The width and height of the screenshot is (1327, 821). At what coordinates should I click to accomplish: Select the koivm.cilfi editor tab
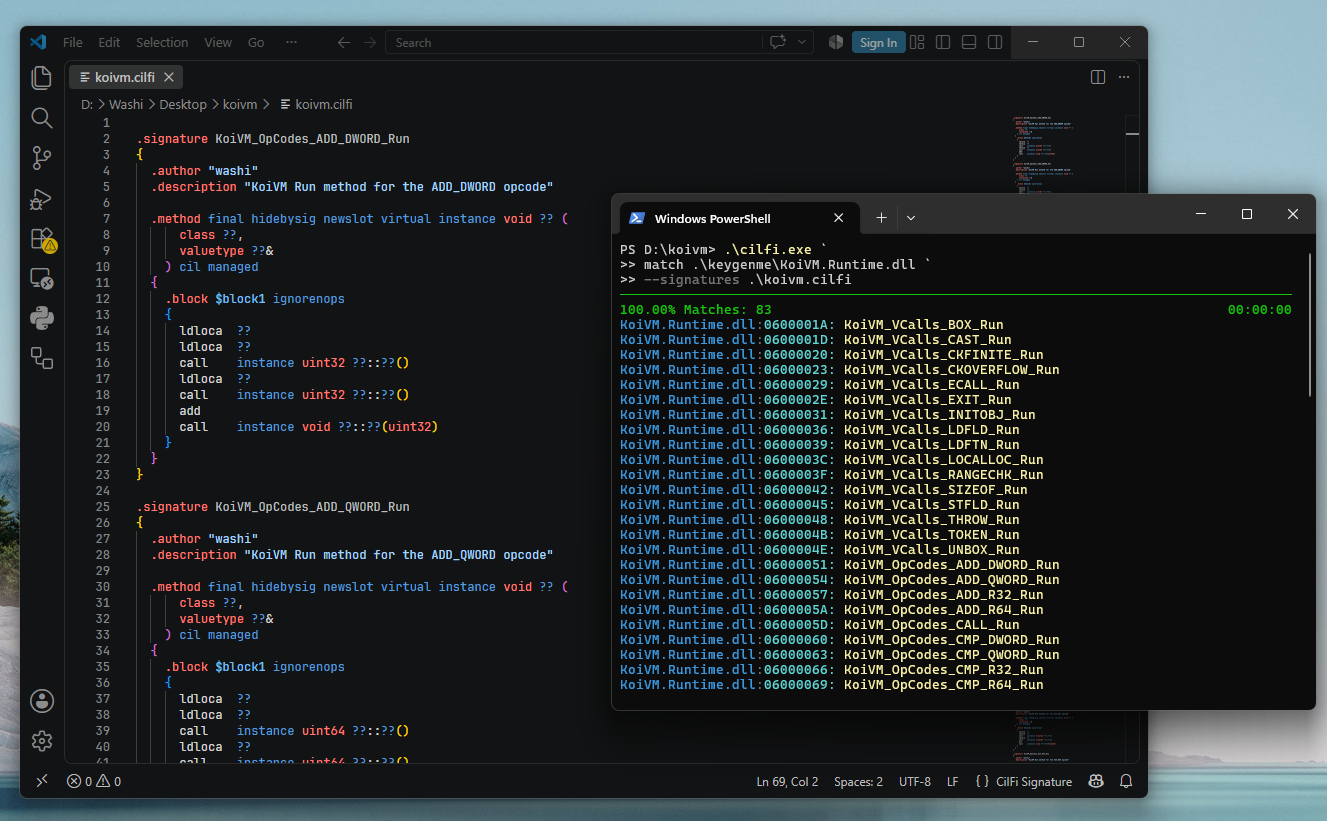pos(126,77)
